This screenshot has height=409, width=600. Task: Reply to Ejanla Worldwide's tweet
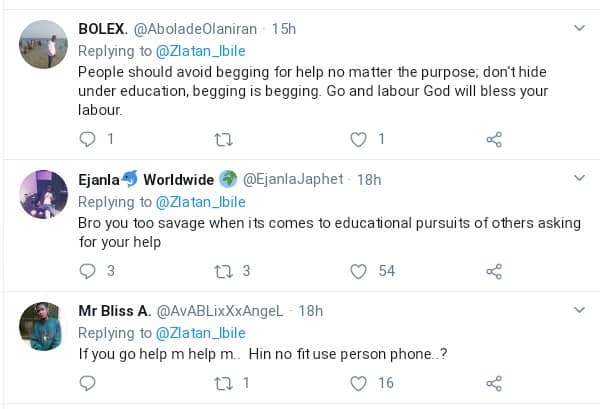[87, 271]
